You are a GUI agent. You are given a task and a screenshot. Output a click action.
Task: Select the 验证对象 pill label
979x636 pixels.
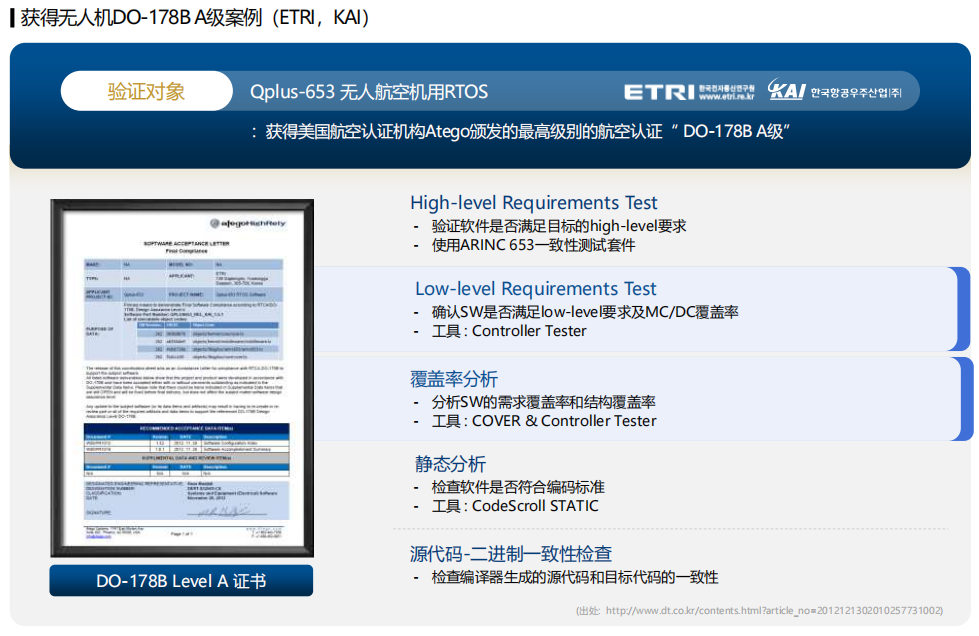(146, 91)
